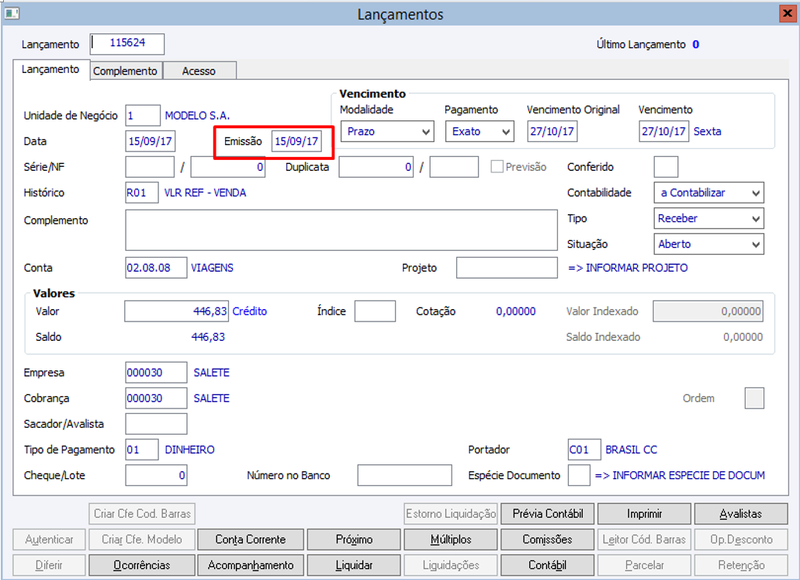This screenshot has height=580, width=800.
Task: Close the Lançamentos window
Action: point(787,13)
